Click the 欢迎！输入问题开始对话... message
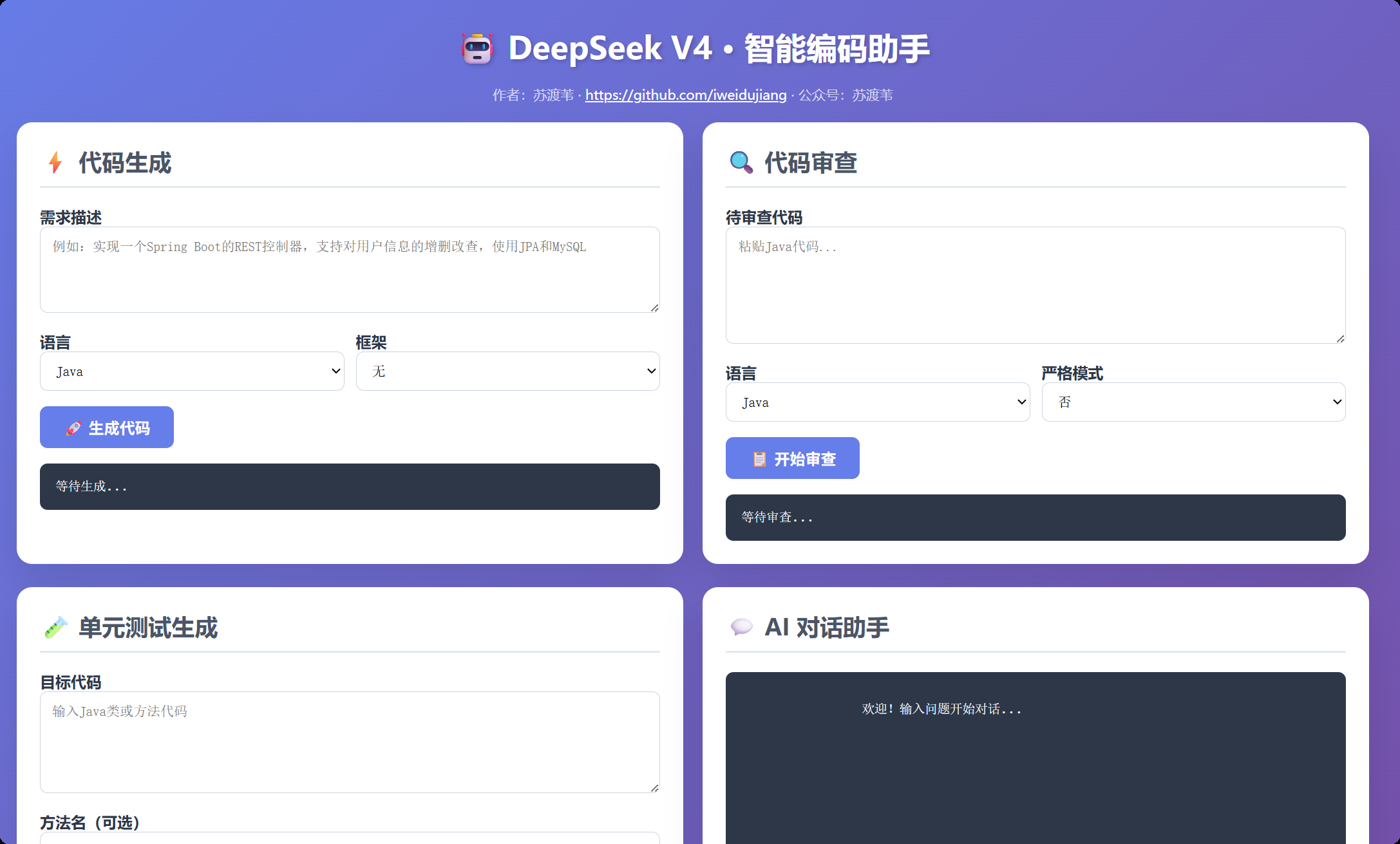The height and width of the screenshot is (844, 1400). [941, 709]
